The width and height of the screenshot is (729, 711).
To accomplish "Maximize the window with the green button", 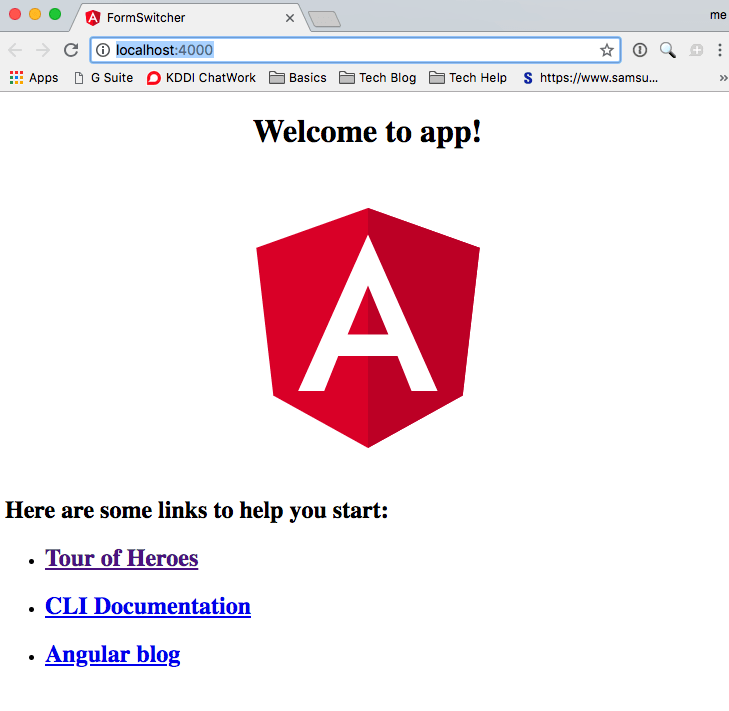I will point(55,14).
